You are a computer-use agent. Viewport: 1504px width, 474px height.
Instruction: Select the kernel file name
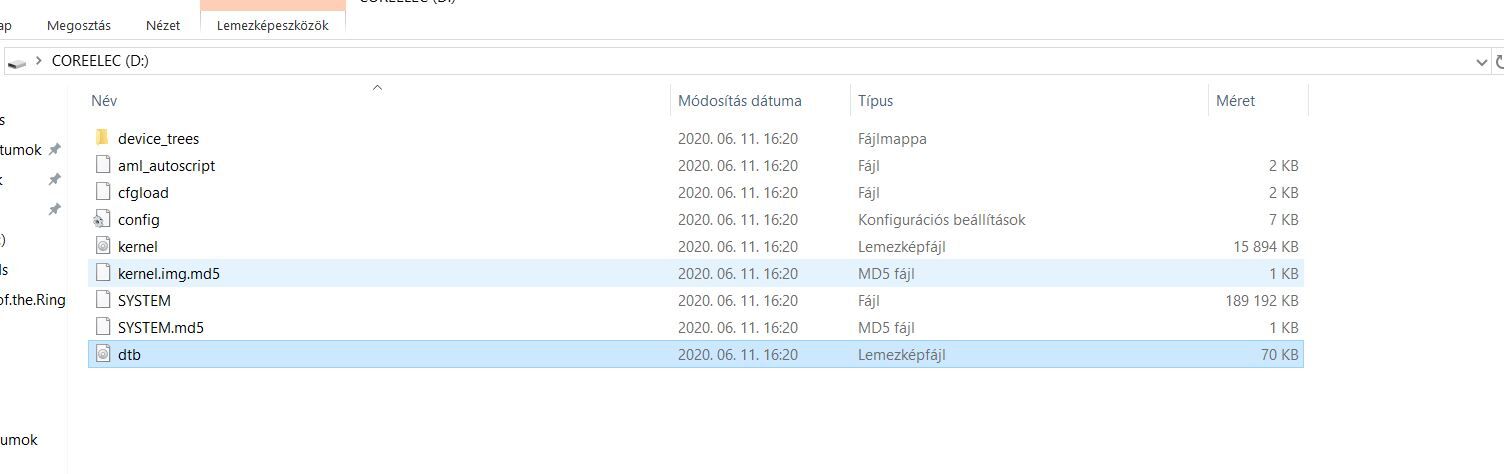pos(138,247)
